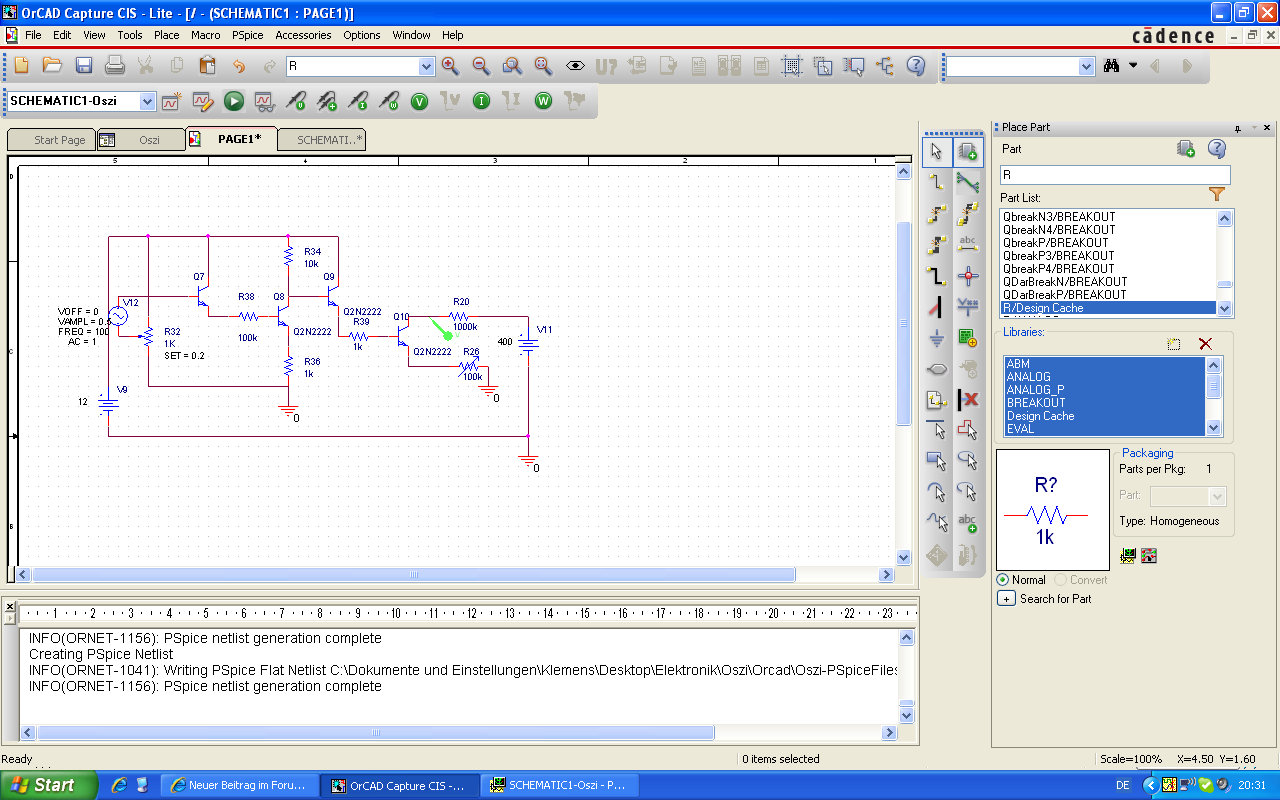Image resolution: width=1280 pixels, height=800 pixels.
Task: Open the PSpice menu
Action: [x=247, y=35]
